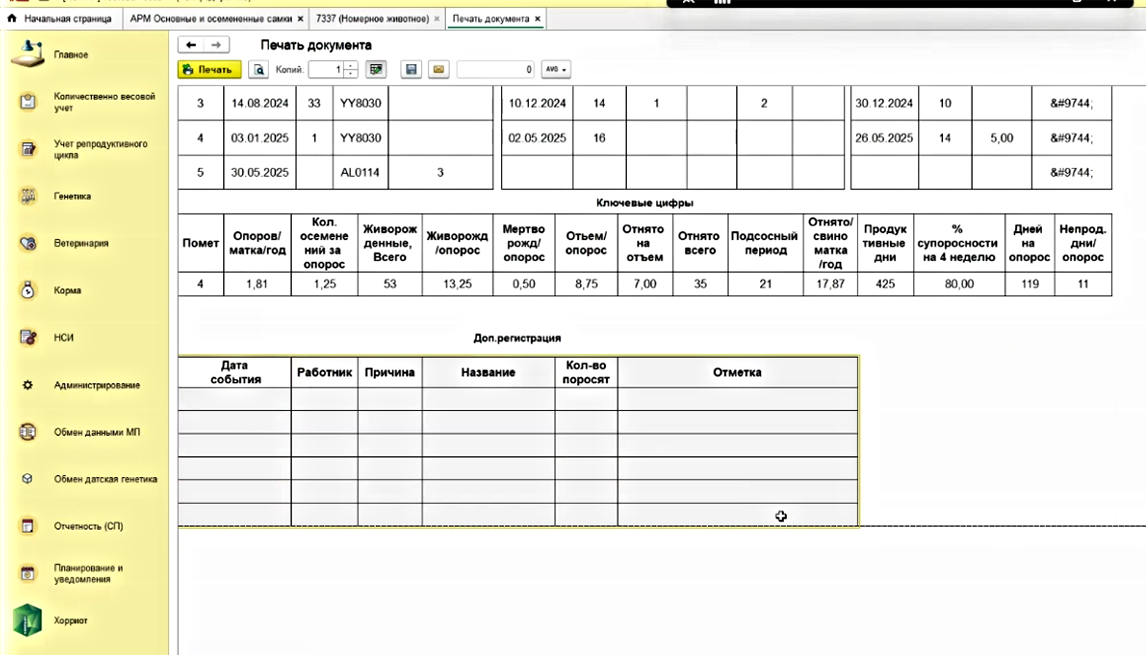Click the numeric sum field showing 0
The image size is (1146, 655).
coord(496,70)
